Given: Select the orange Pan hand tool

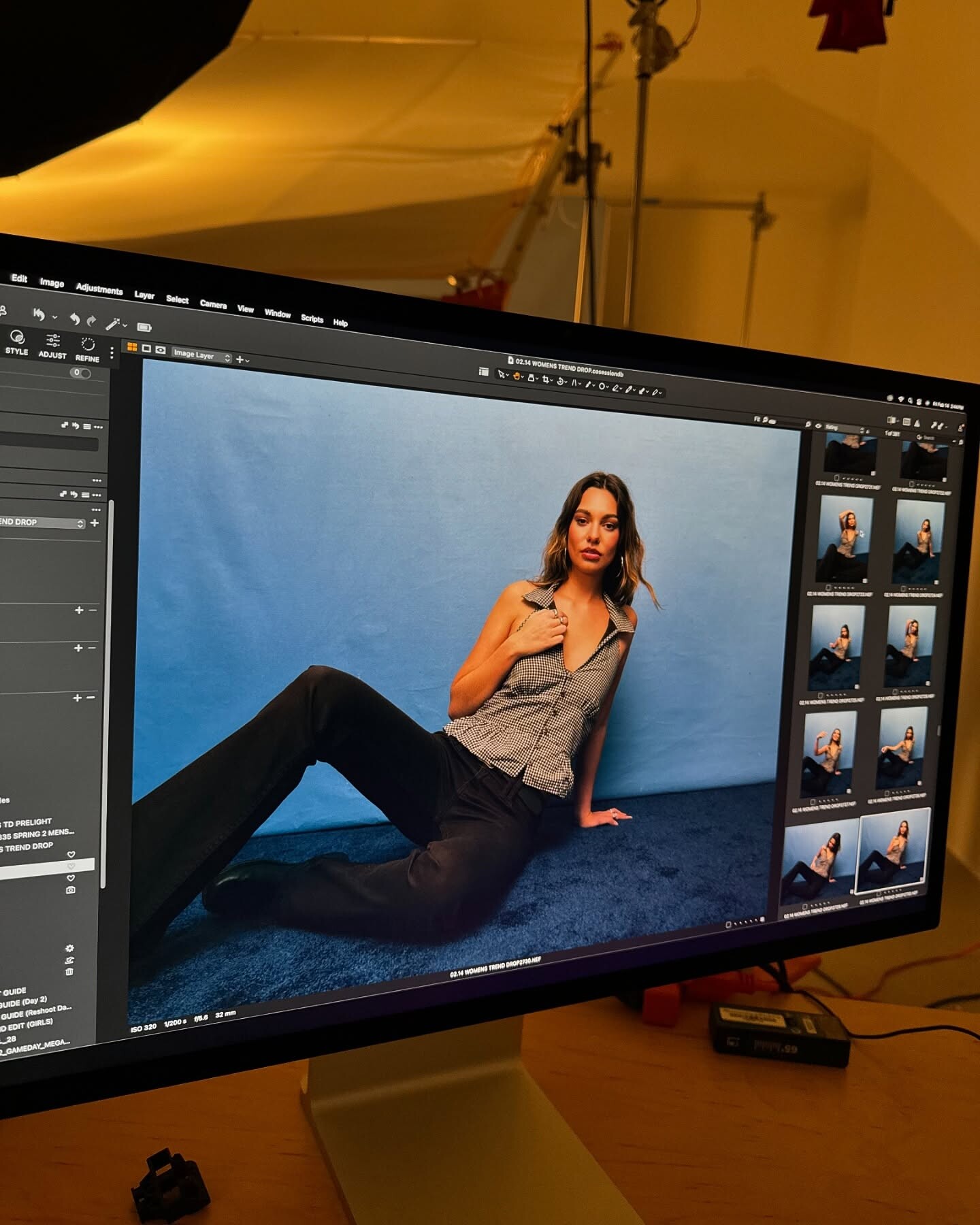Looking at the screenshot, I should (517, 376).
